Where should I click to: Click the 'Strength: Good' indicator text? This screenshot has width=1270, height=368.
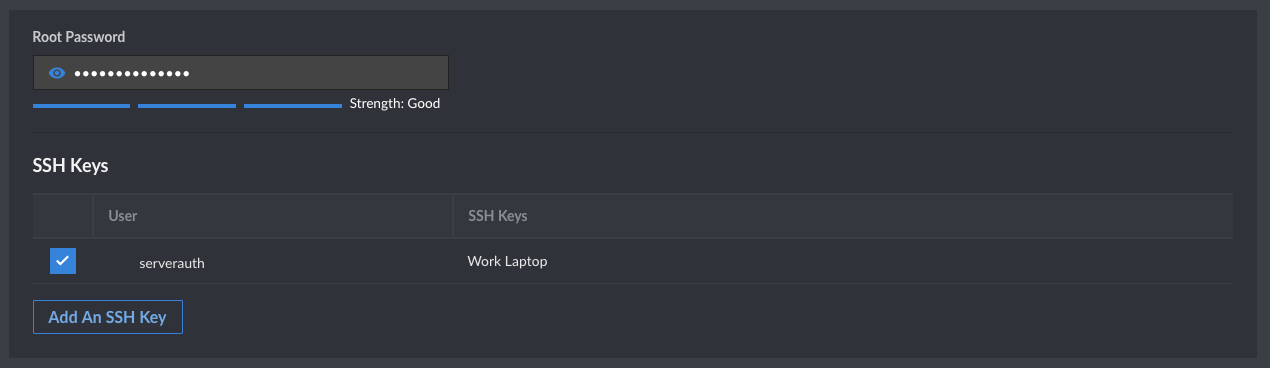click(x=395, y=103)
